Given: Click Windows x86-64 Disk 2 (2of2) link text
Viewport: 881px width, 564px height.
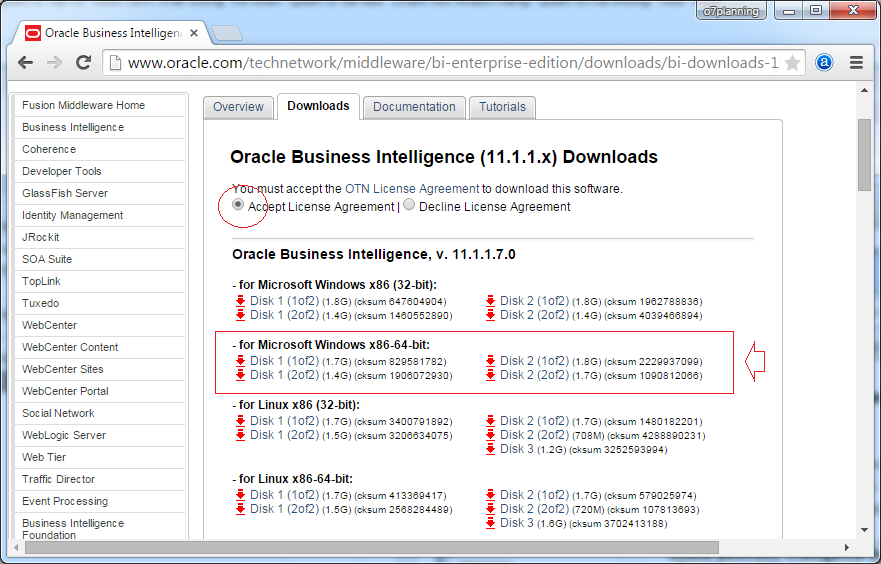Looking at the screenshot, I should click(534, 375).
